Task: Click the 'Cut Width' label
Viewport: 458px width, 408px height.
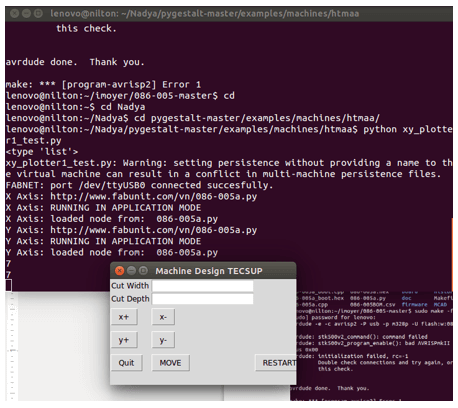Action: [x=130, y=286]
